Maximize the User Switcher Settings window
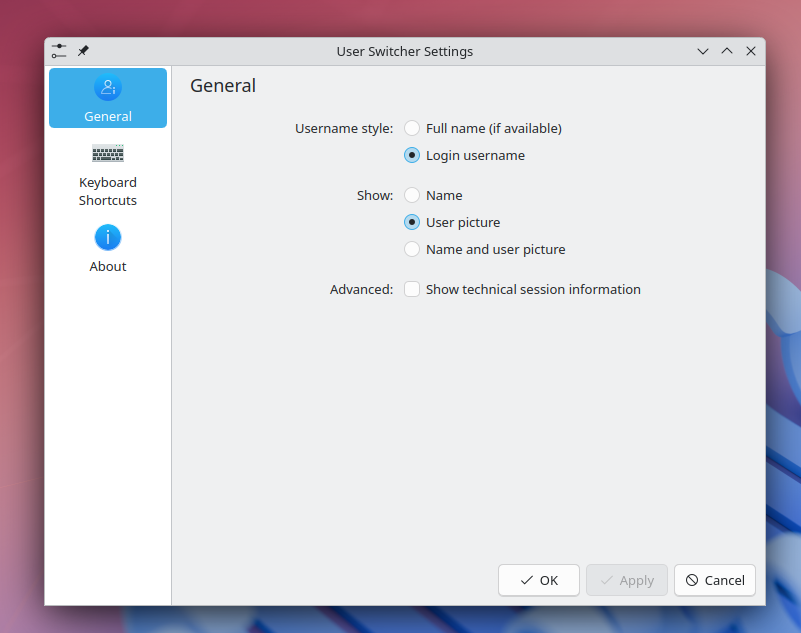The image size is (801, 633). [727, 51]
